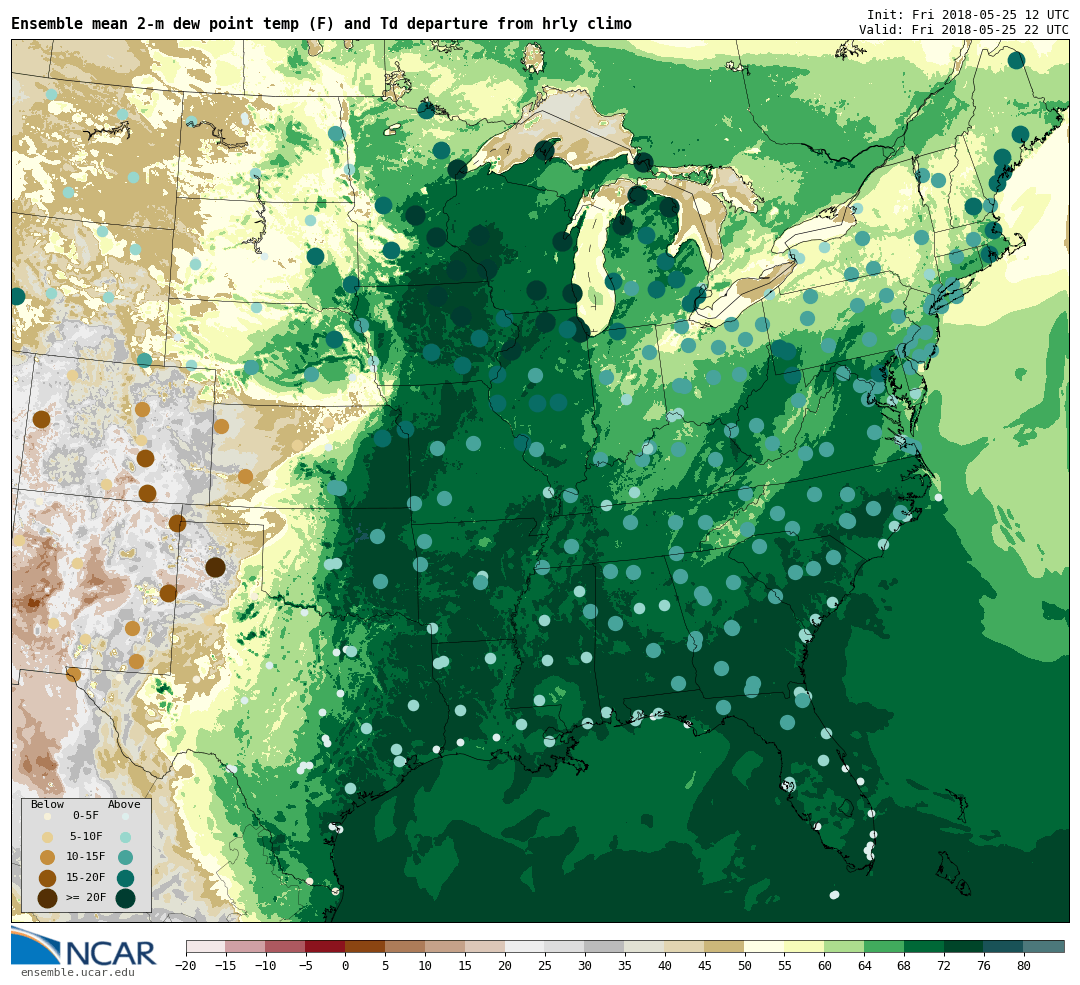Image resolution: width=1080 pixels, height=985 pixels.
Task: Pick the yellow swatch between 55 and 60
Action: click(x=804, y=946)
